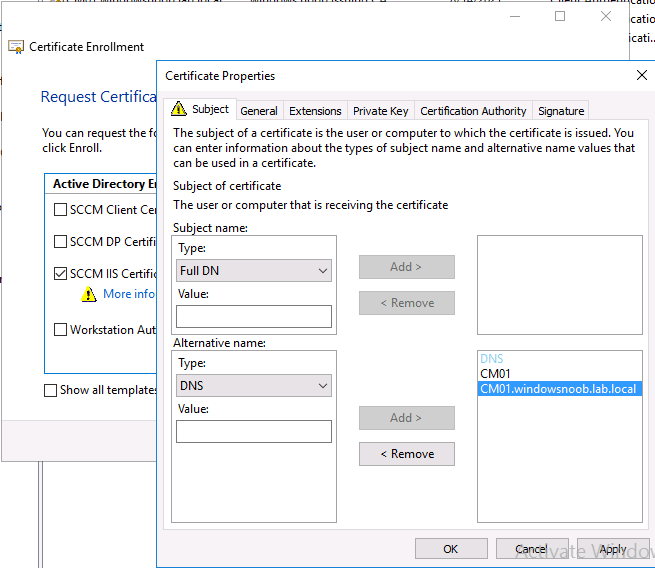This screenshot has height=568, width=655.
Task: Open the Subject name Type dropdown
Action: click(254, 271)
